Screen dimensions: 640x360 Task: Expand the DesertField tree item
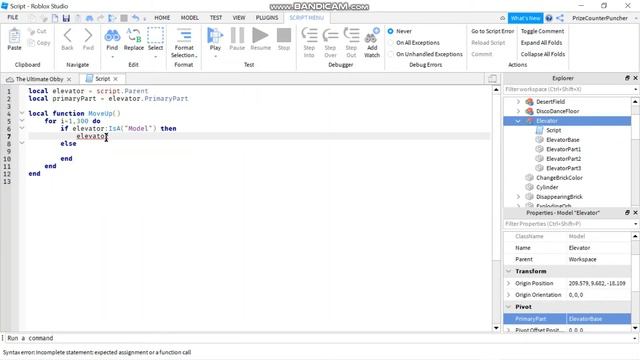pos(518,102)
